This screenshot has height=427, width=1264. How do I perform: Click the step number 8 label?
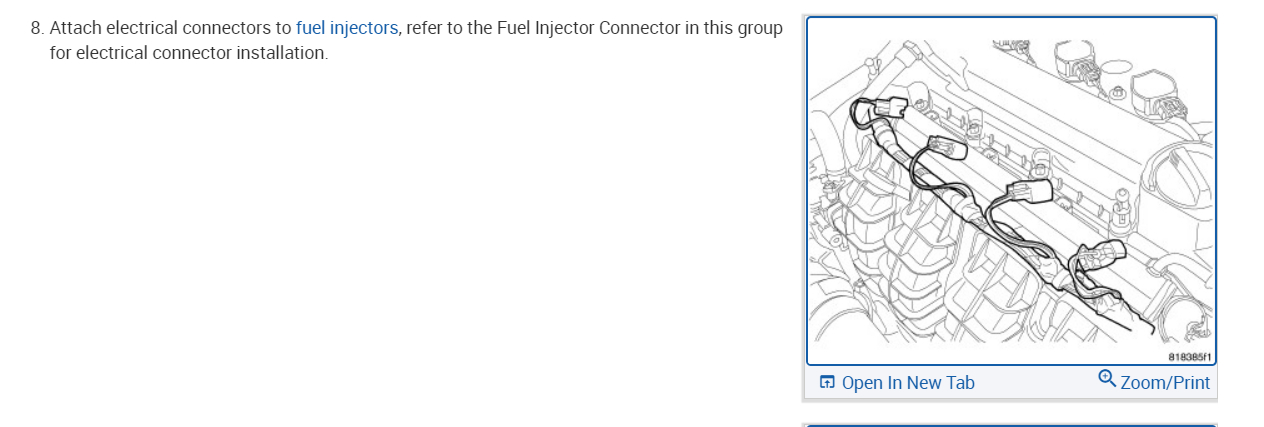pos(37,28)
